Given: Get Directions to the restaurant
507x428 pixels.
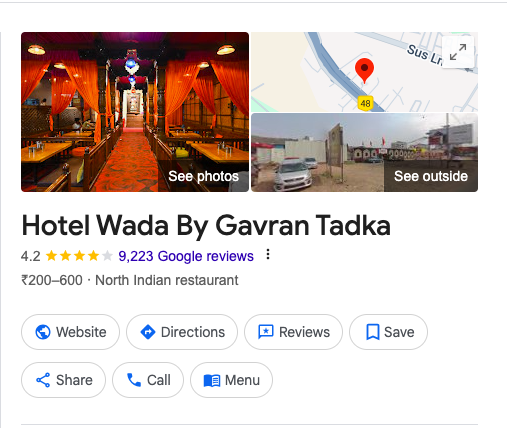Looking at the screenshot, I should click(182, 332).
